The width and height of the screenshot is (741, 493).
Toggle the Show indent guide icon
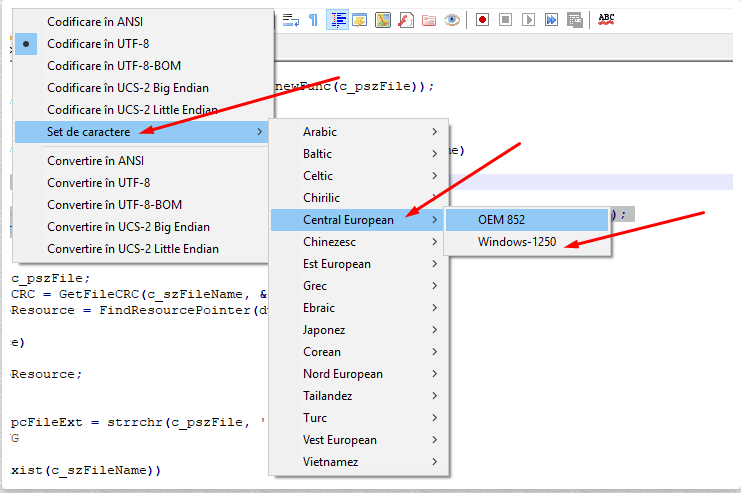[x=337, y=20]
